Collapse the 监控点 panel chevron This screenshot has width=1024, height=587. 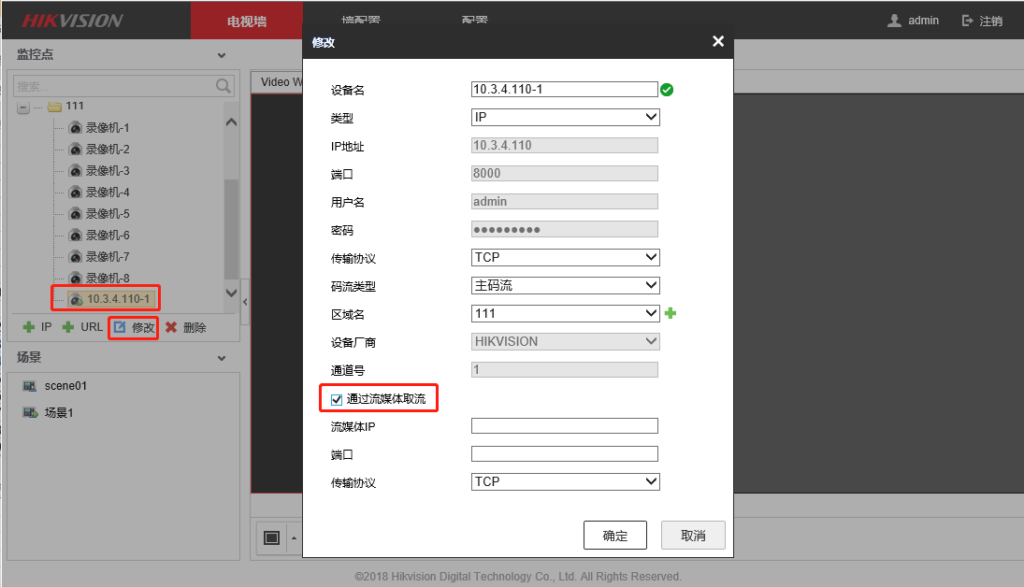(x=222, y=54)
